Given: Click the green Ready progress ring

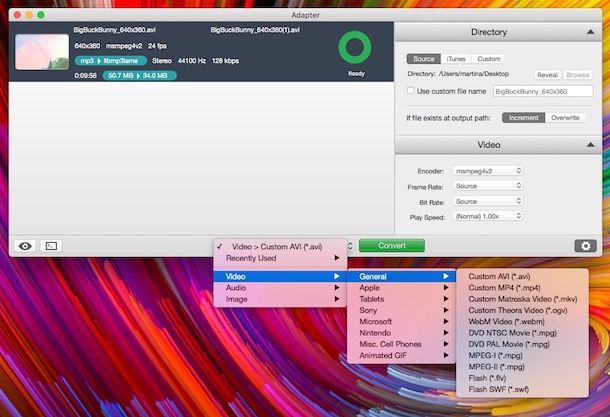Looking at the screenshot, I should 355,47.
